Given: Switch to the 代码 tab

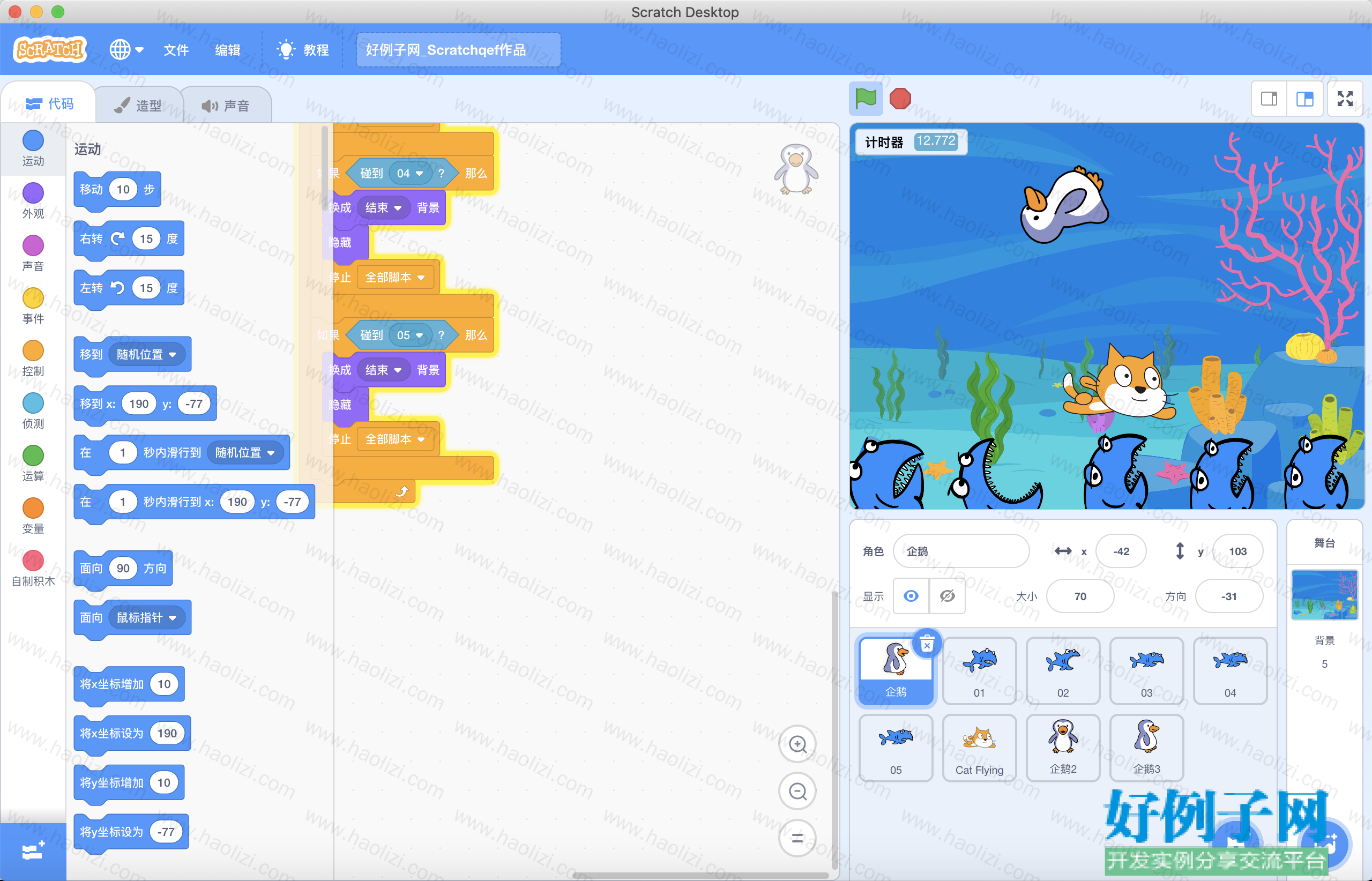Looking at the screenshot, I should coord(50,103).
